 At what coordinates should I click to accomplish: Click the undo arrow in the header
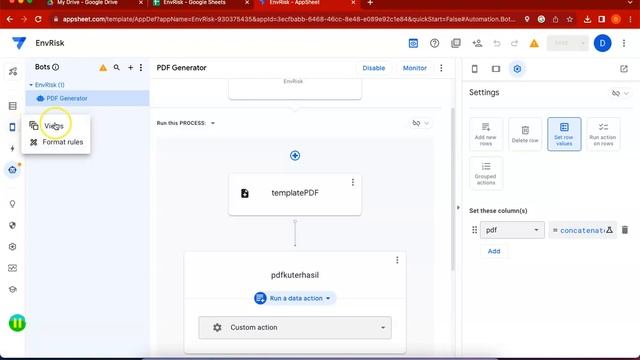click(497, 43)
